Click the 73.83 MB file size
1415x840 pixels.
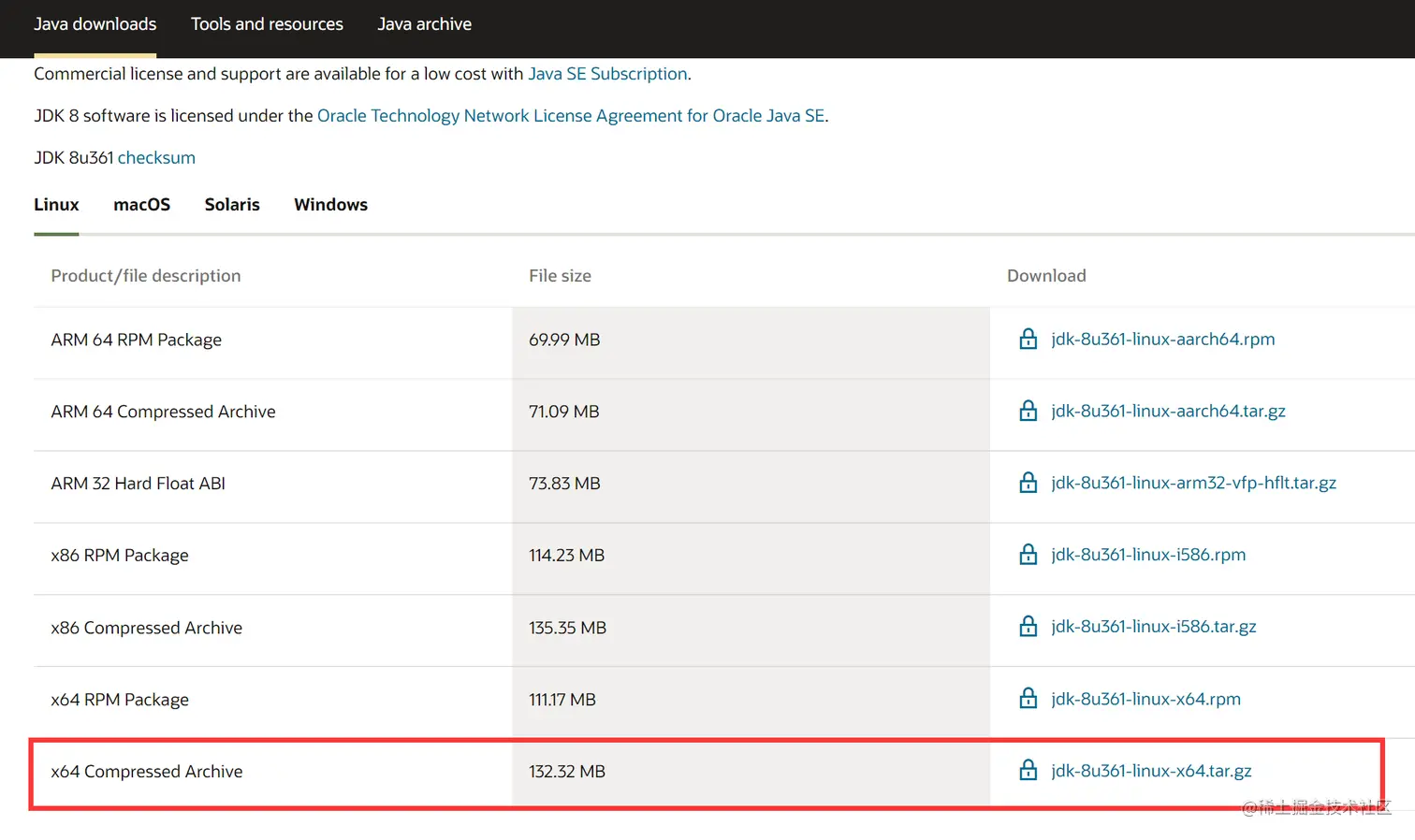564,484
